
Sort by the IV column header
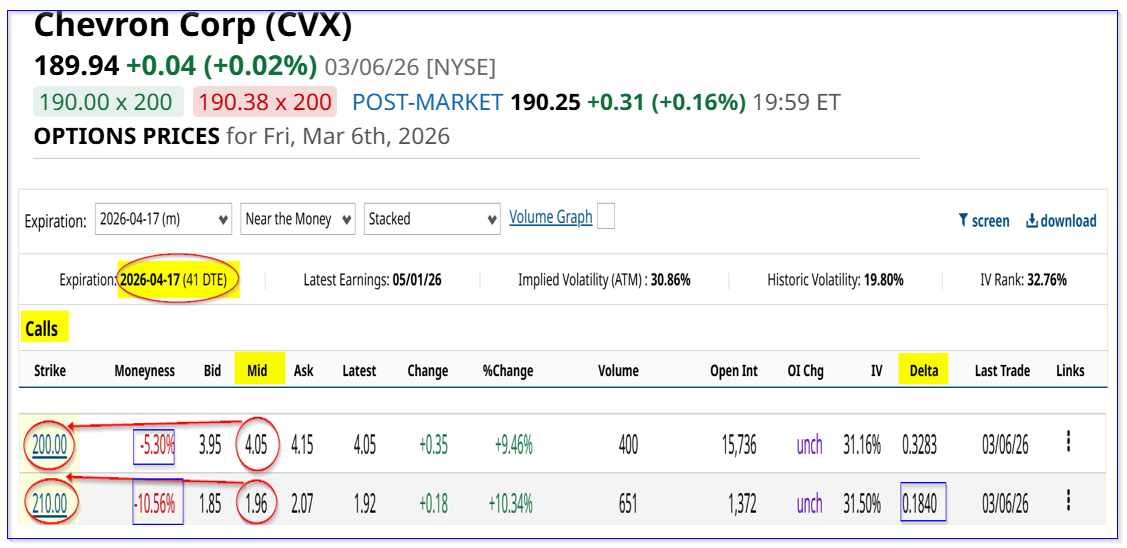876,371
